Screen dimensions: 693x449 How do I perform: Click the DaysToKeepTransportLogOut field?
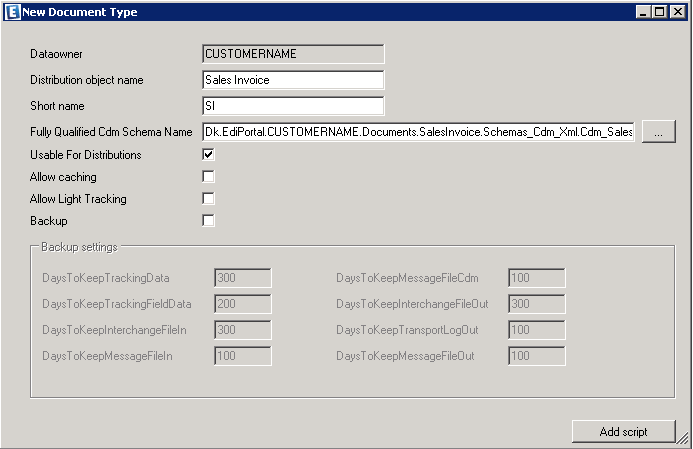(x=537, y=329)
